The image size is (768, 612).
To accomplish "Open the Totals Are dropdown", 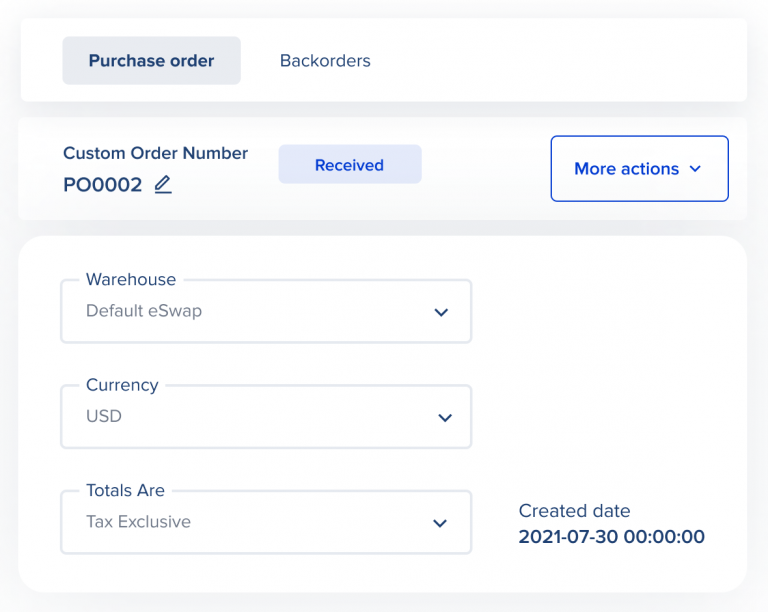I will 266,523.
